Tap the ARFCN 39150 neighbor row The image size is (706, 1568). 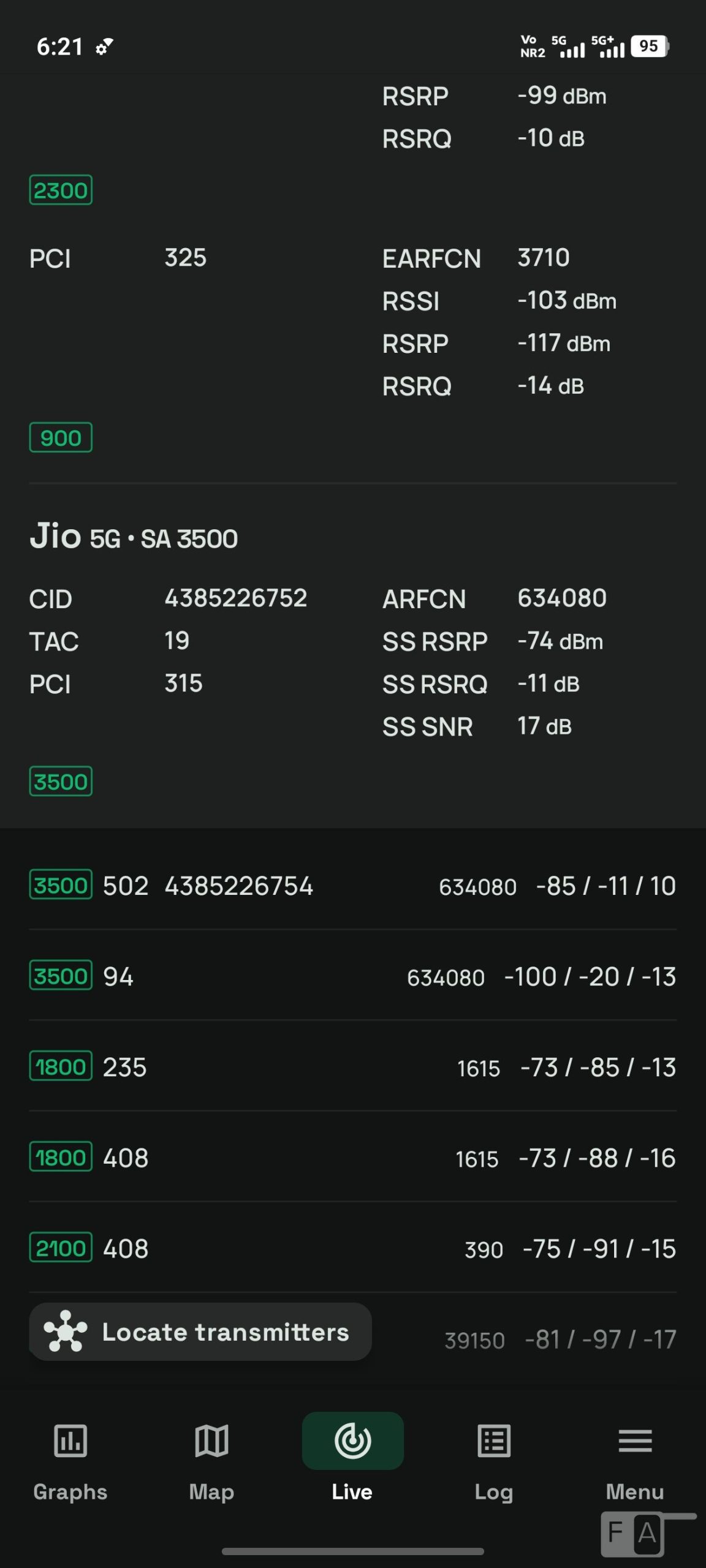560,1340
